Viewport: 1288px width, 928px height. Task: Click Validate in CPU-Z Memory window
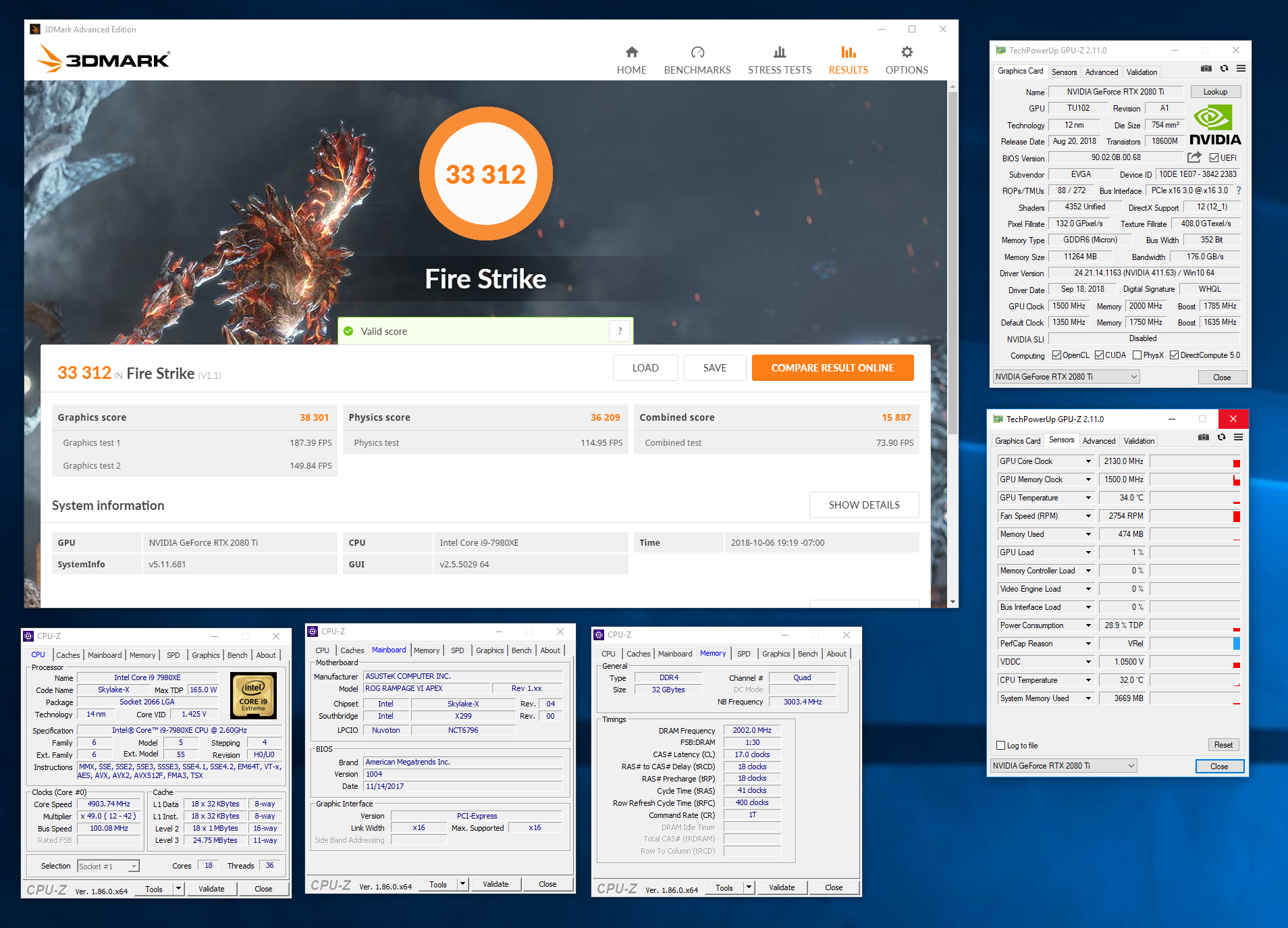(x=782, y=887)
